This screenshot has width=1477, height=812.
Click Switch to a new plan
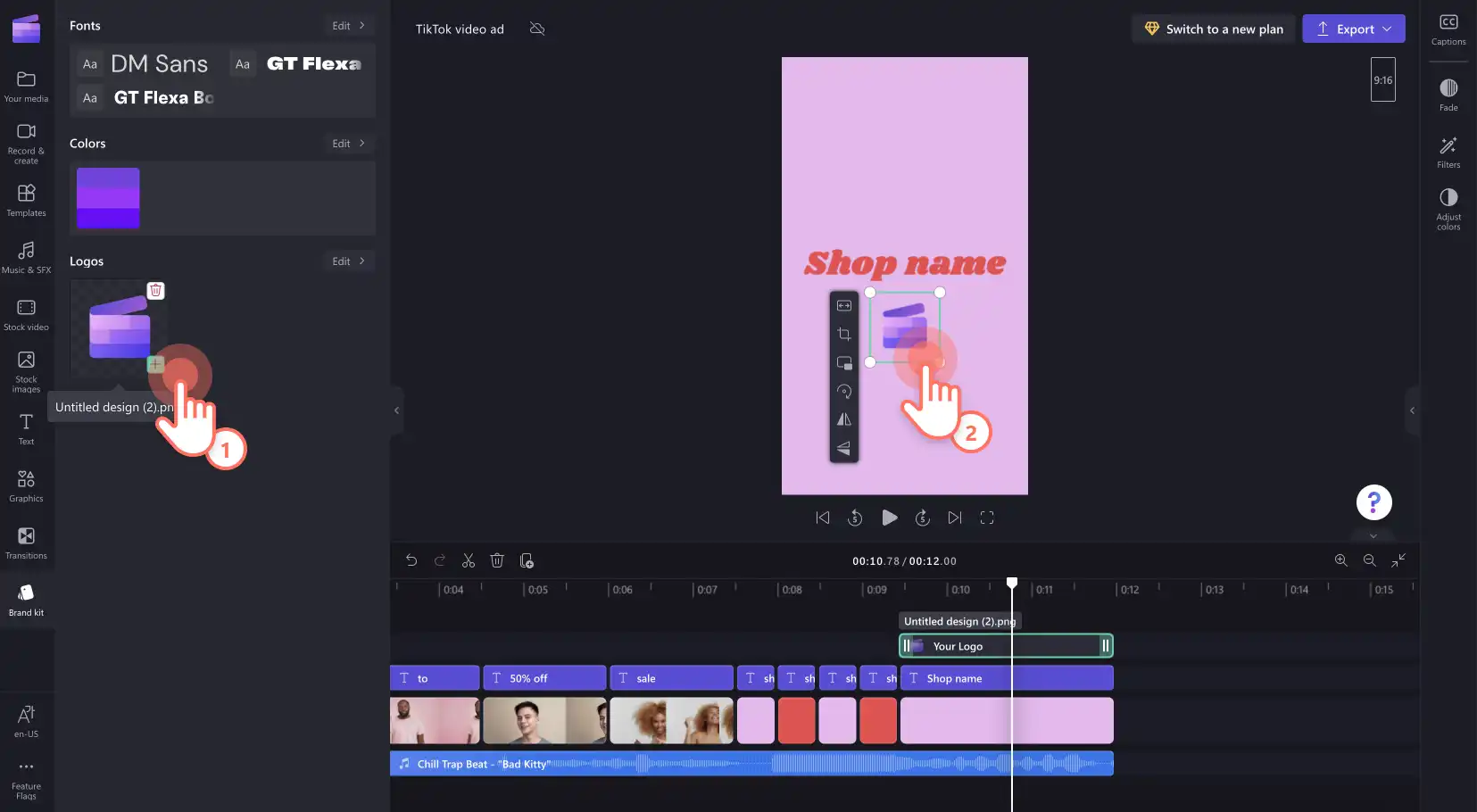click(1214, 29)
